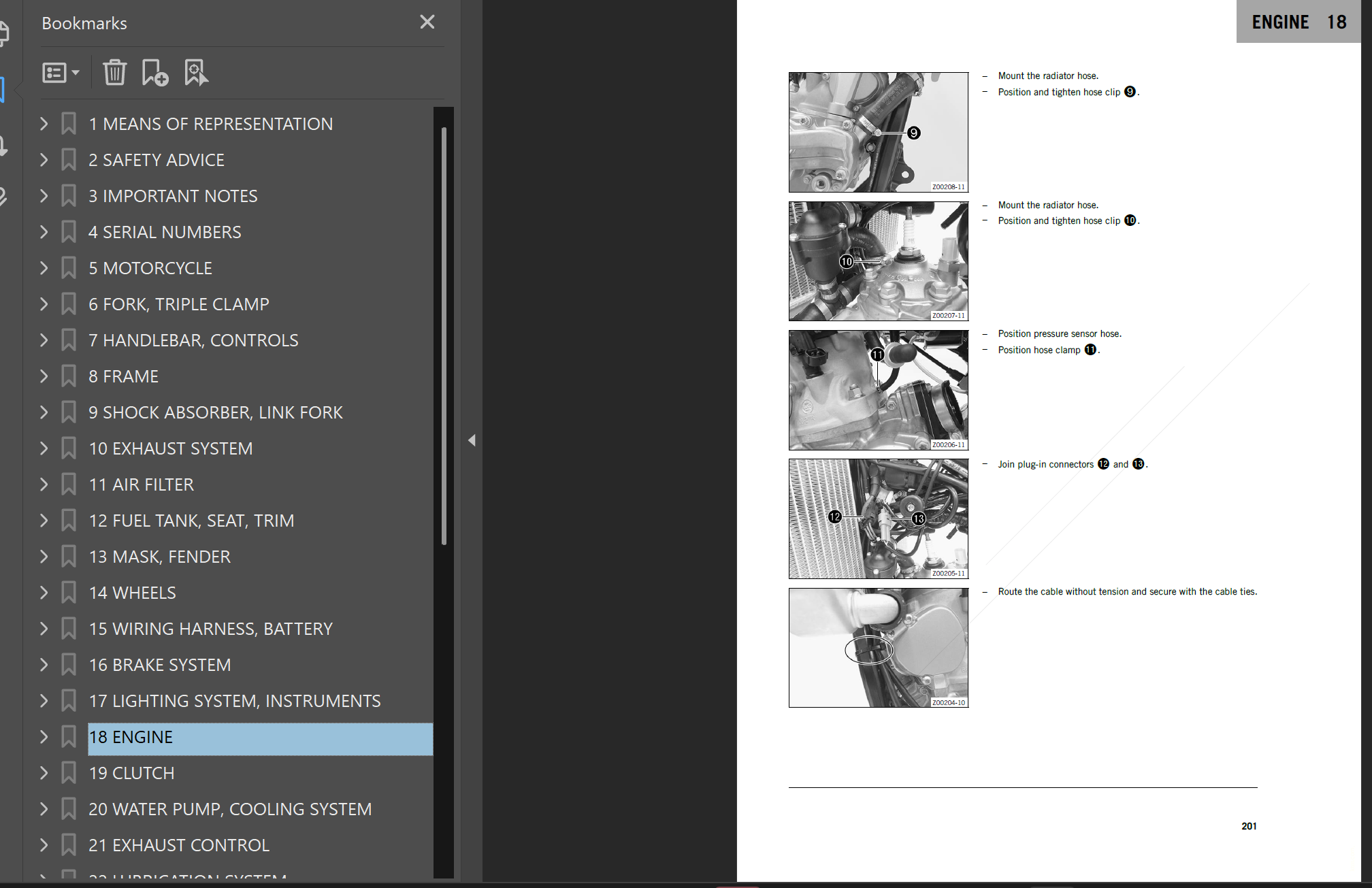Screen dimensions: 1372x888
Task: Expand 6 FORK, TRIPLE CLAMP bookmark
Action: [44, 304]
